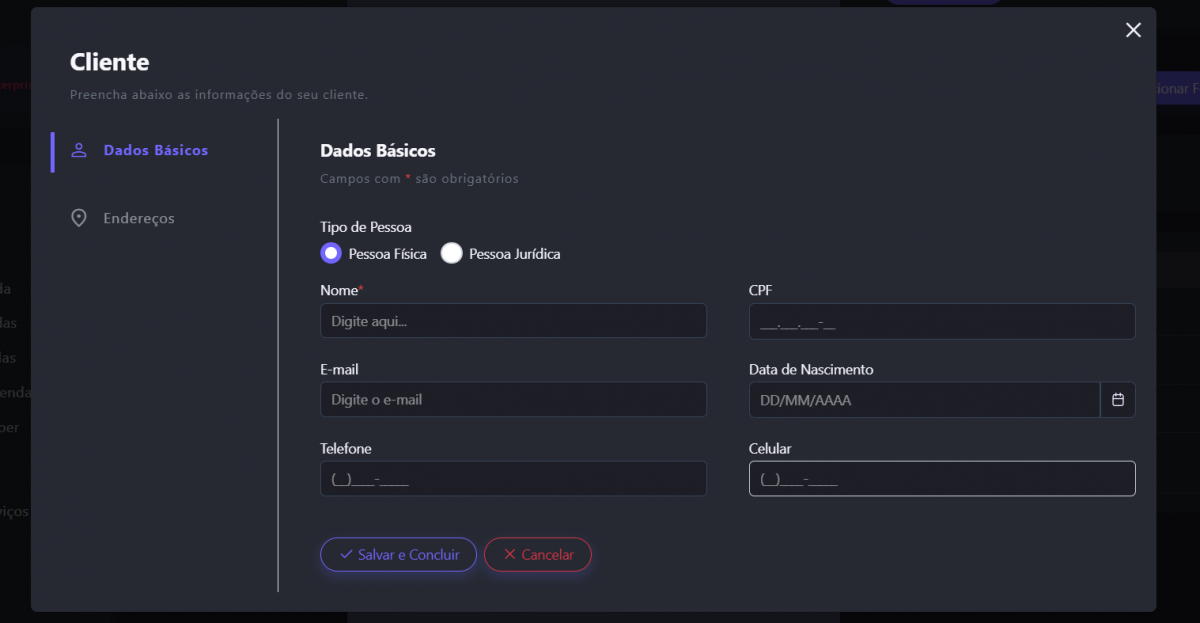Focus the E-mail input field
Screen dimensions: 1200x623
[513, 400]
